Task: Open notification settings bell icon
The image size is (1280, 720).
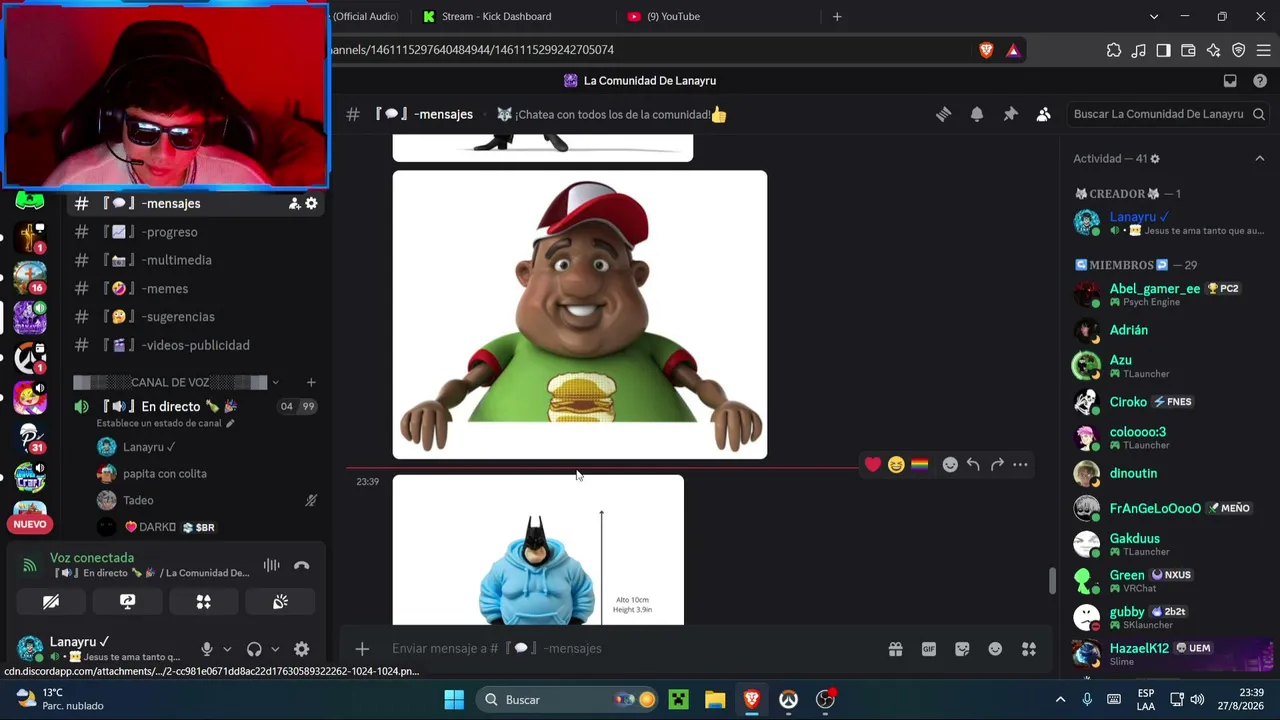Action: (x=977, y=114)
